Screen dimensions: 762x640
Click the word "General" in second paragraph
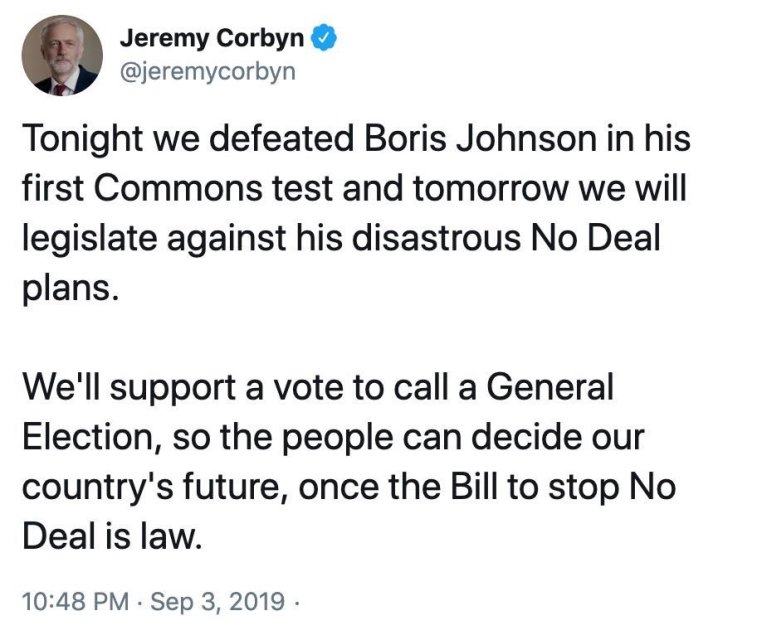[x=552, y=387]
